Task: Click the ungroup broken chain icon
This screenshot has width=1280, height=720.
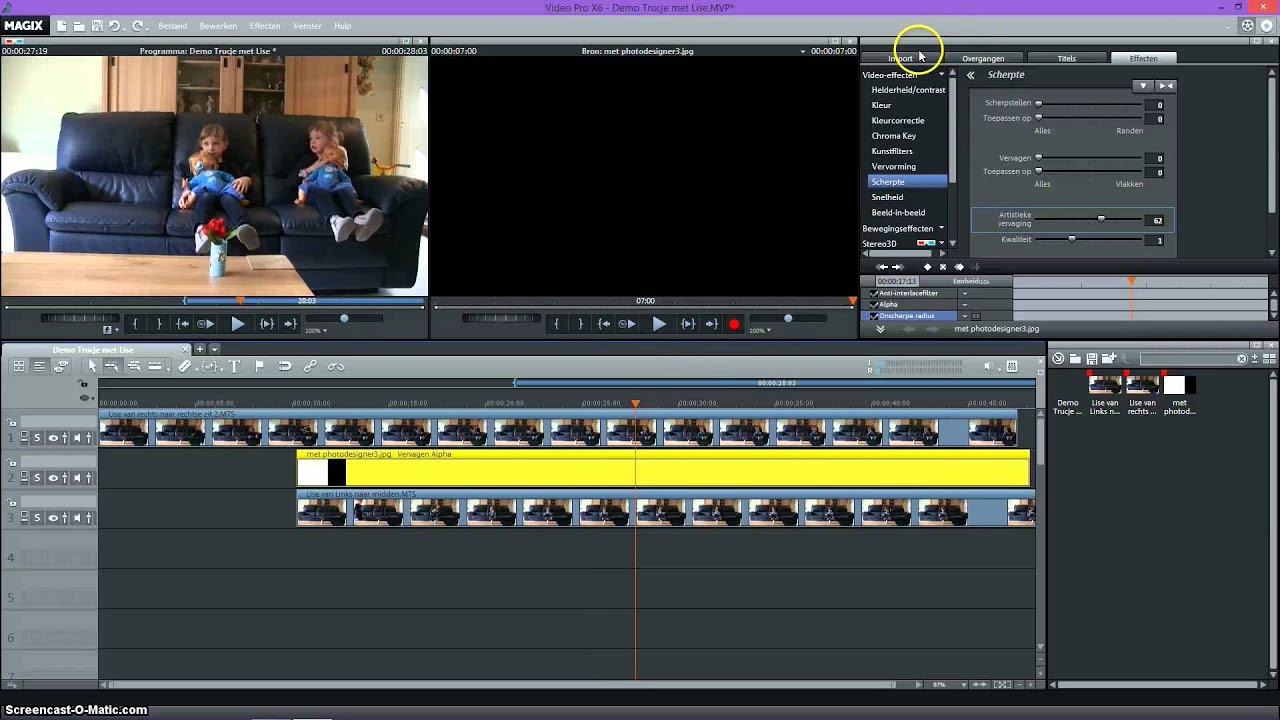Action: tap(336, 367)
